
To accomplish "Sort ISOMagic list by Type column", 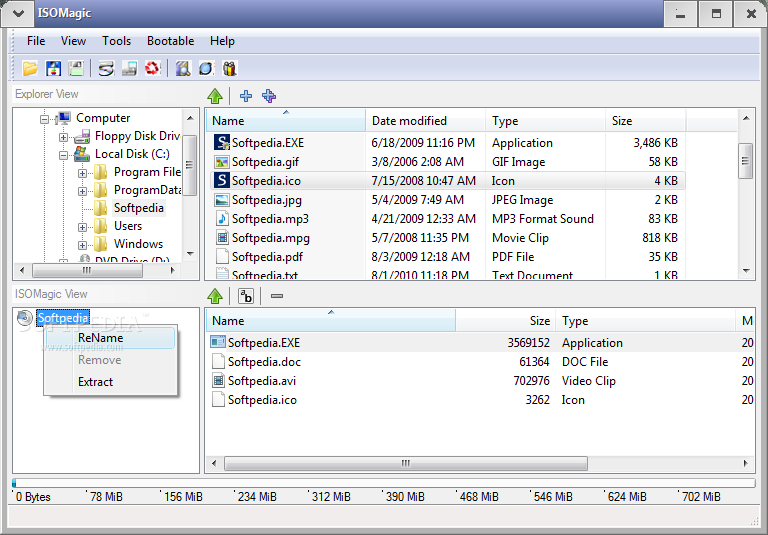I will (x=646, y=320).
